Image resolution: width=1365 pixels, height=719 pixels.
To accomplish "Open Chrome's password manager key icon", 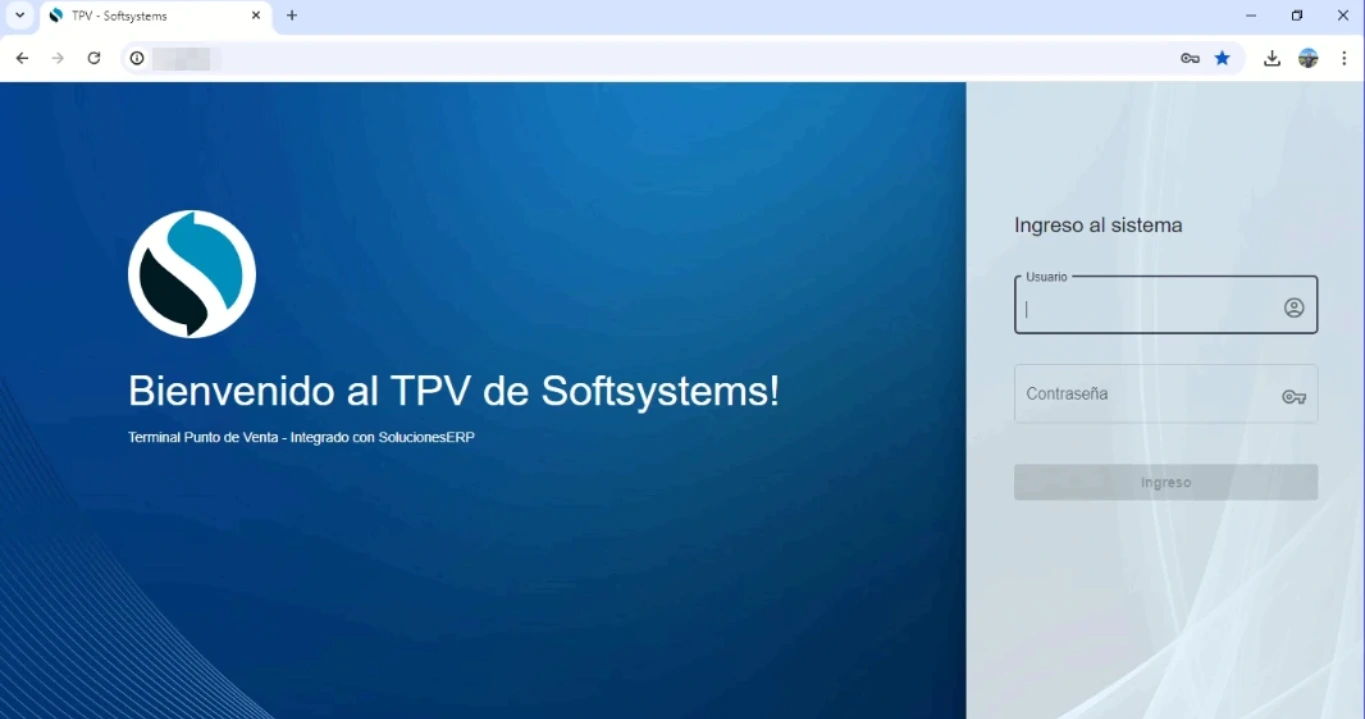I will (x=1189, y=58).
